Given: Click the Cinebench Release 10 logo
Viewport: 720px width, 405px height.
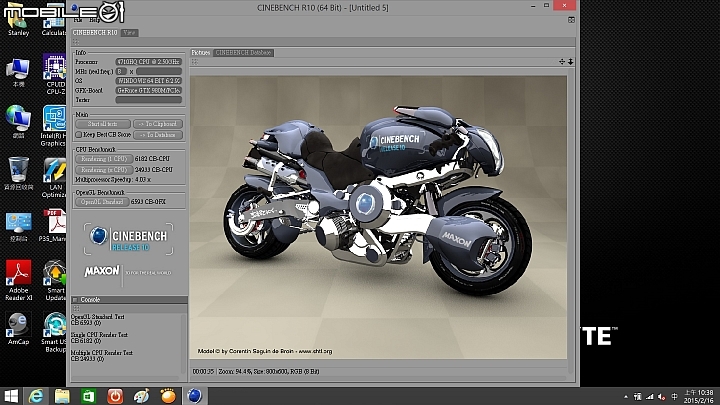Looking at the screenshot, I should (129, 239).
